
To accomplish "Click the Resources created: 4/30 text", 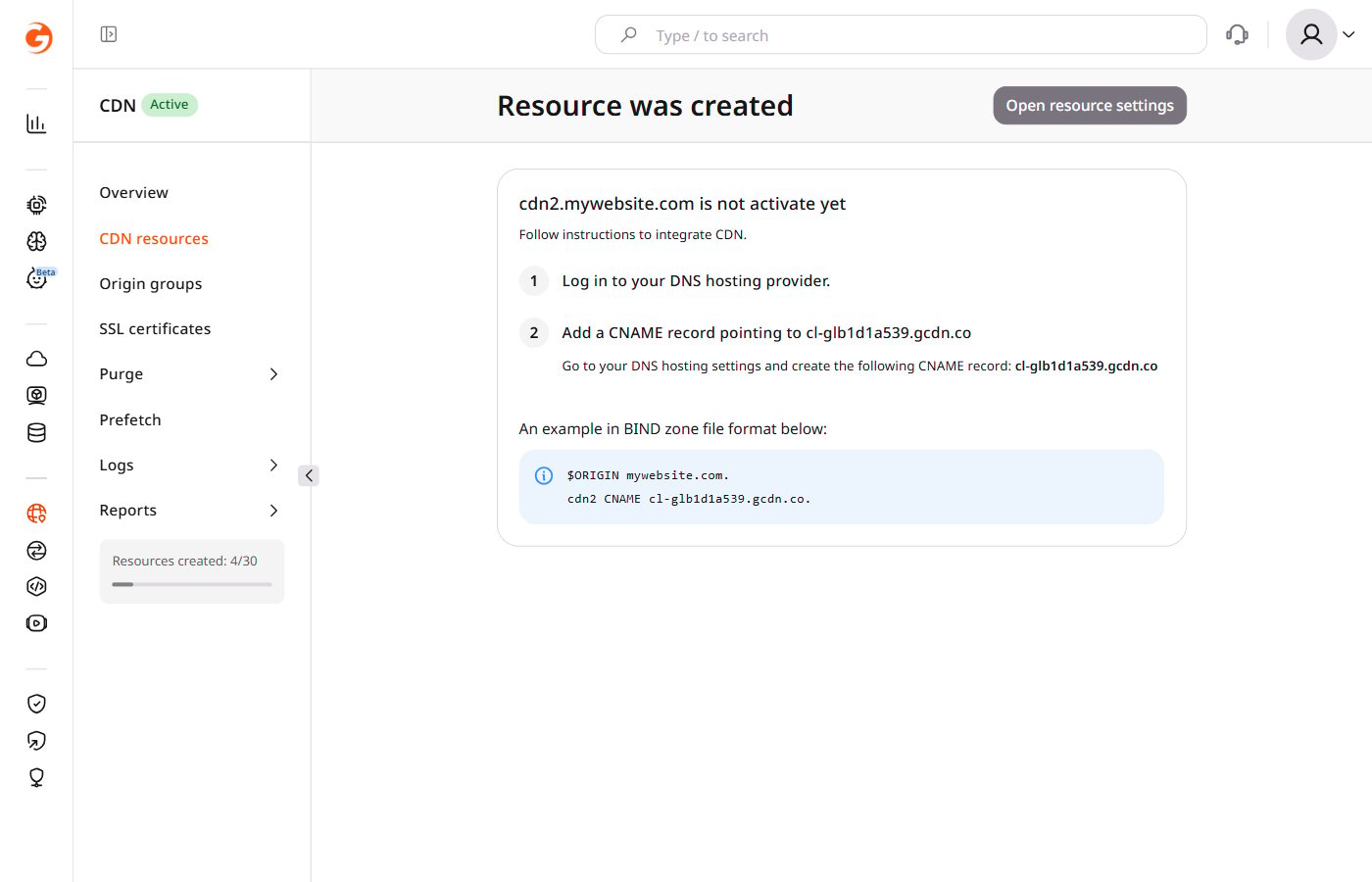I will (184, 562).
